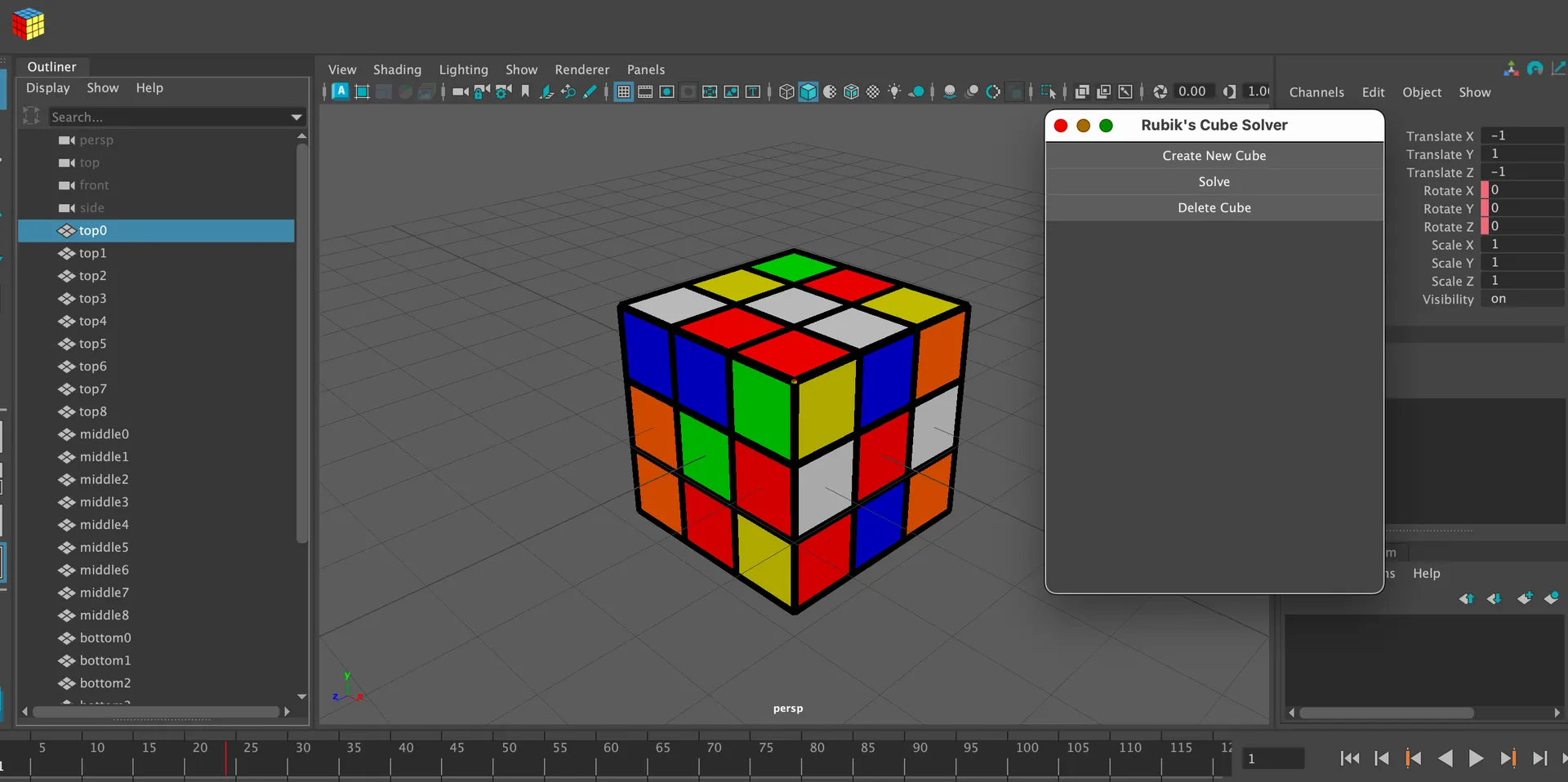Enable wireframe display cube icon
Screen dimensions: 1568x782
pos(786,92)
